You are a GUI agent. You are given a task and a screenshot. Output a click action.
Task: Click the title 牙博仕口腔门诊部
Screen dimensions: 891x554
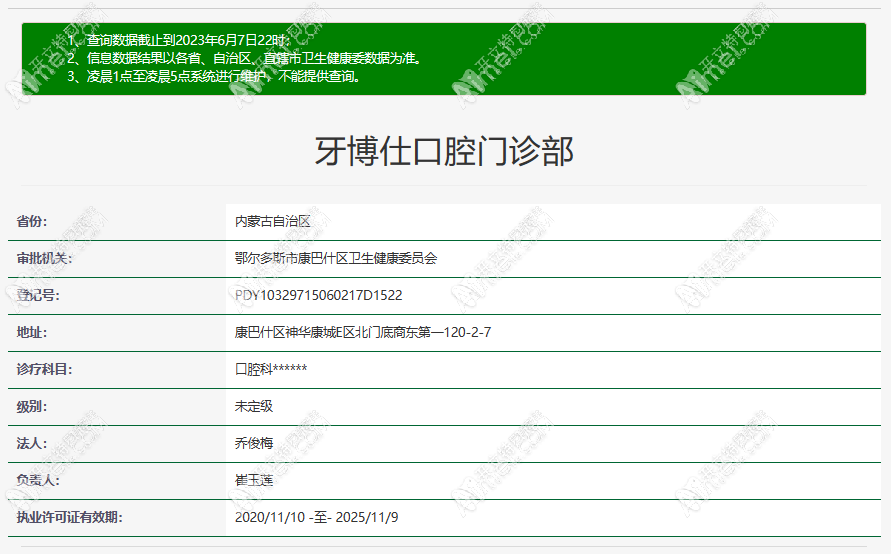point(444,151)
